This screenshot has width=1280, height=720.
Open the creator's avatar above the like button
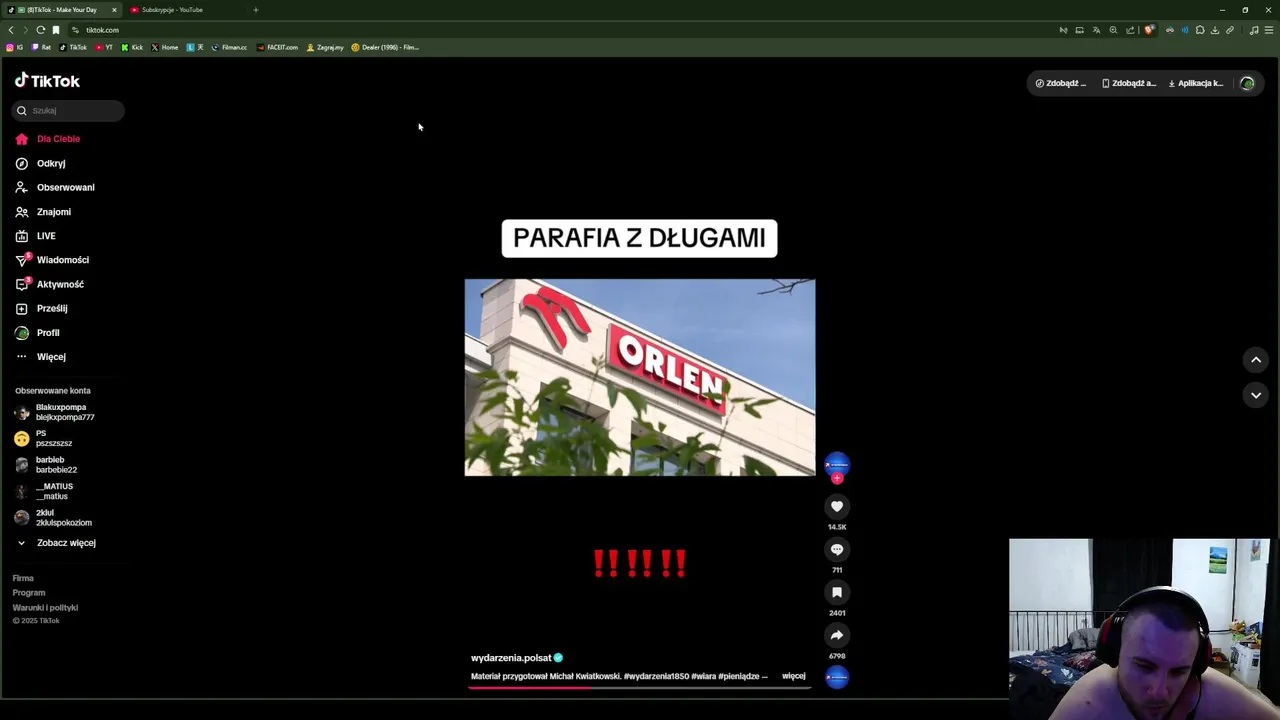[x=837, y=464]
